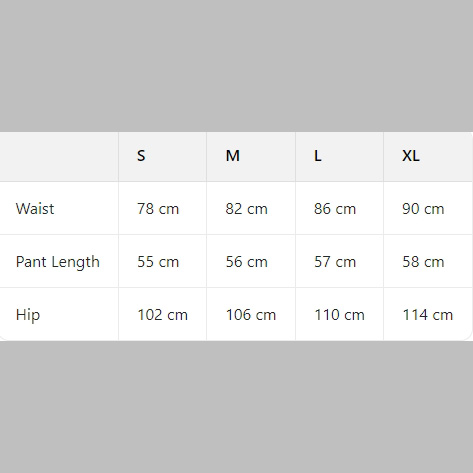Click the 78 cm waist cell
The image size is (473, 473).
162,208
